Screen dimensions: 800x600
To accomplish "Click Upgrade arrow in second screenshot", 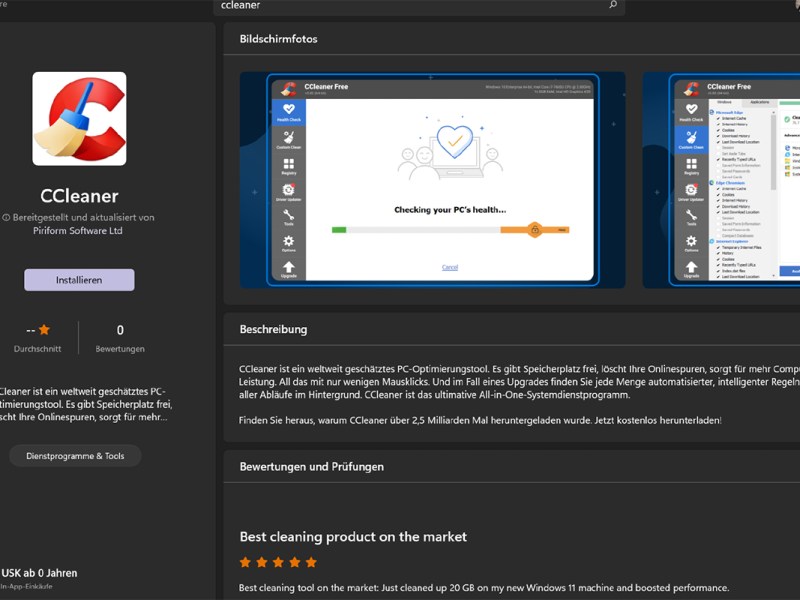I will click(x=691, y=269).
